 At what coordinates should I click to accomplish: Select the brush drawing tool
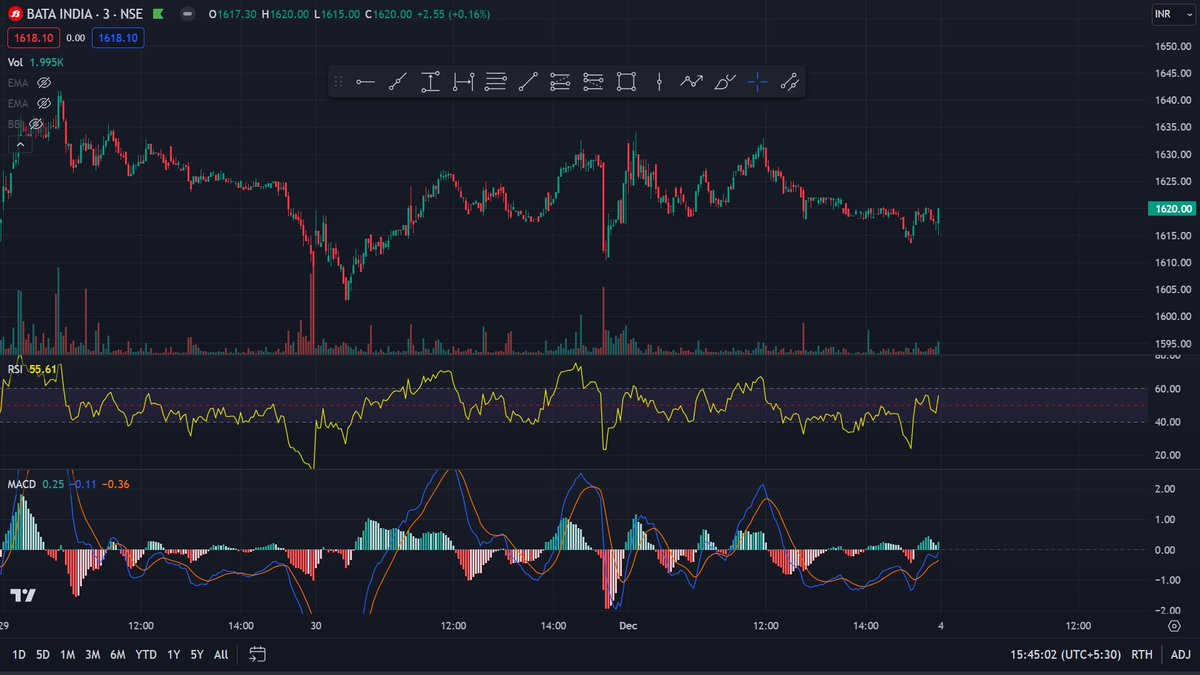point(725,82)
